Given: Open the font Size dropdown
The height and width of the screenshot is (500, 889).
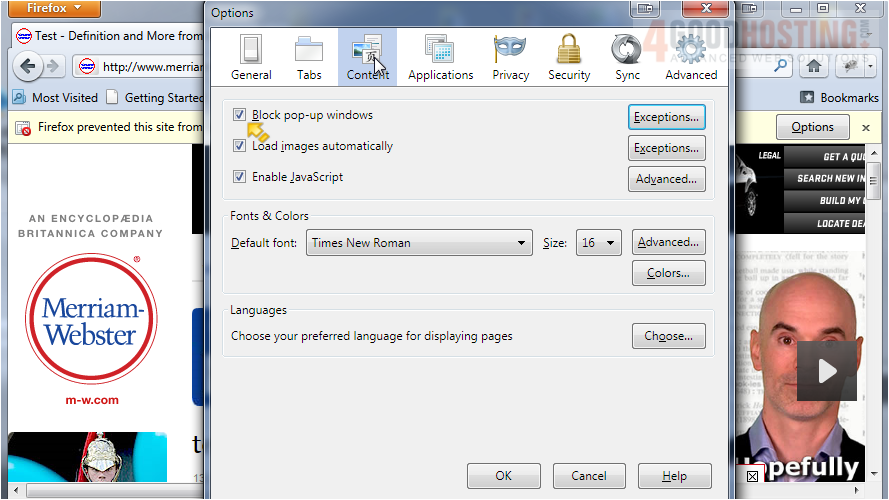Looking at the screenshot, I should click(598, 243).
